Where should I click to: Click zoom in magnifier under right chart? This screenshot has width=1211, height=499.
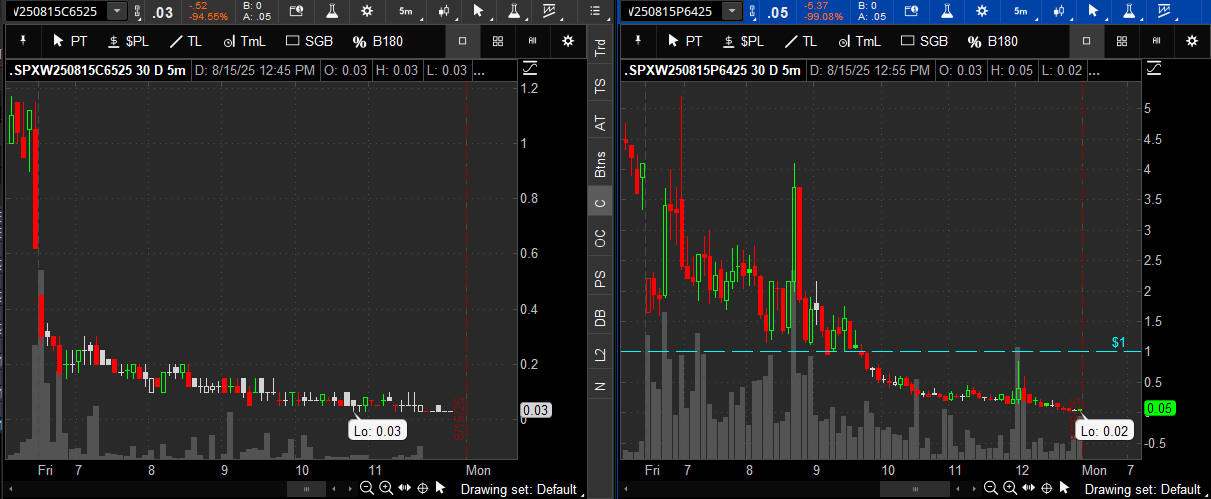(1009, 488)
